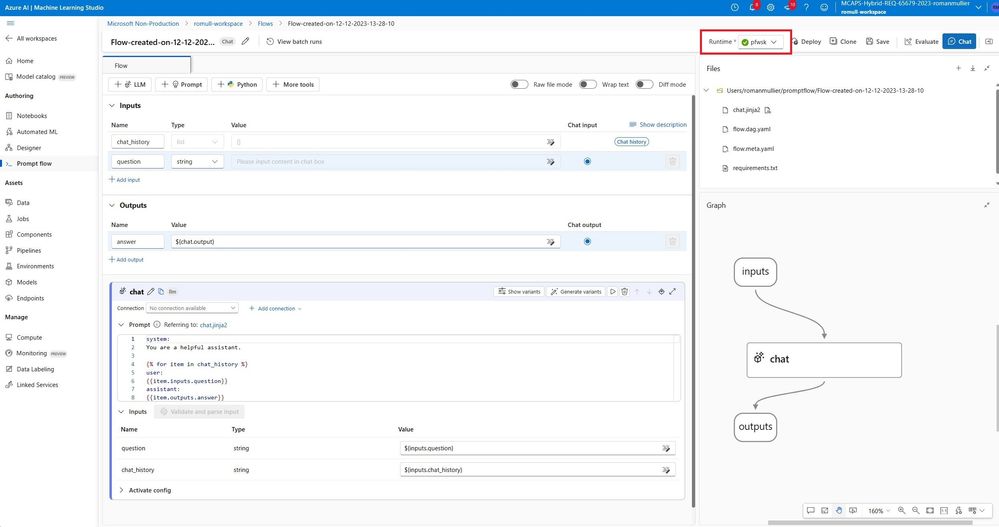Open notifications bell in header
This screenshot has height=527, width=999.
click(x=752, y=7)
